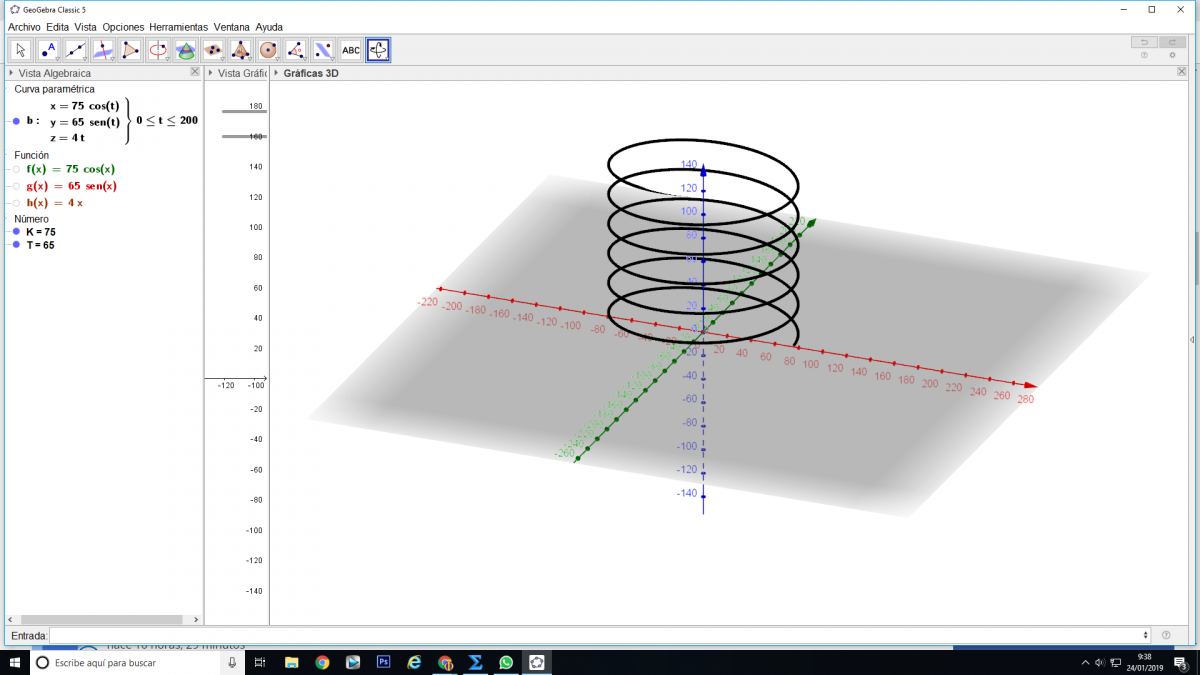The width and height of the screenshot is (1200, 675).
Task: Select the Sphere tool
Action: [268, 50]
